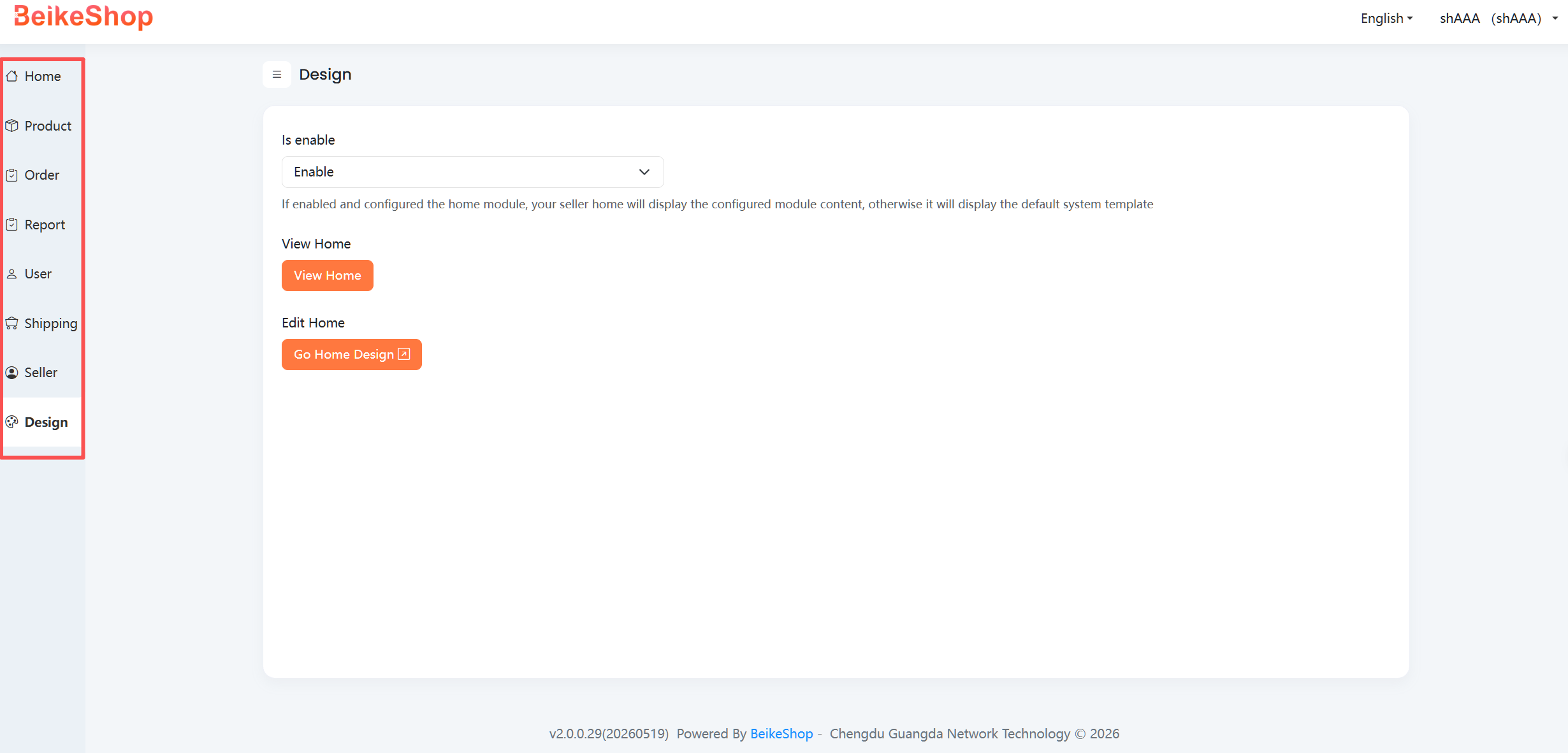Select the Design menu label
The width and height of the screenshot is (1568, 753).
coord(46,422)
